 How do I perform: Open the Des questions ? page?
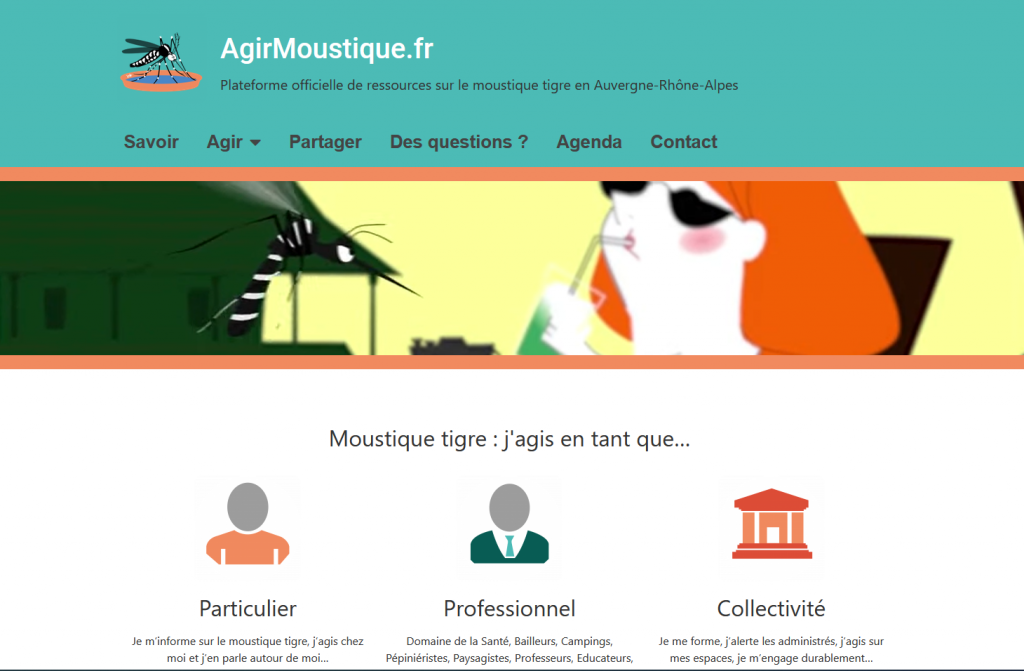tap(458, 142)
